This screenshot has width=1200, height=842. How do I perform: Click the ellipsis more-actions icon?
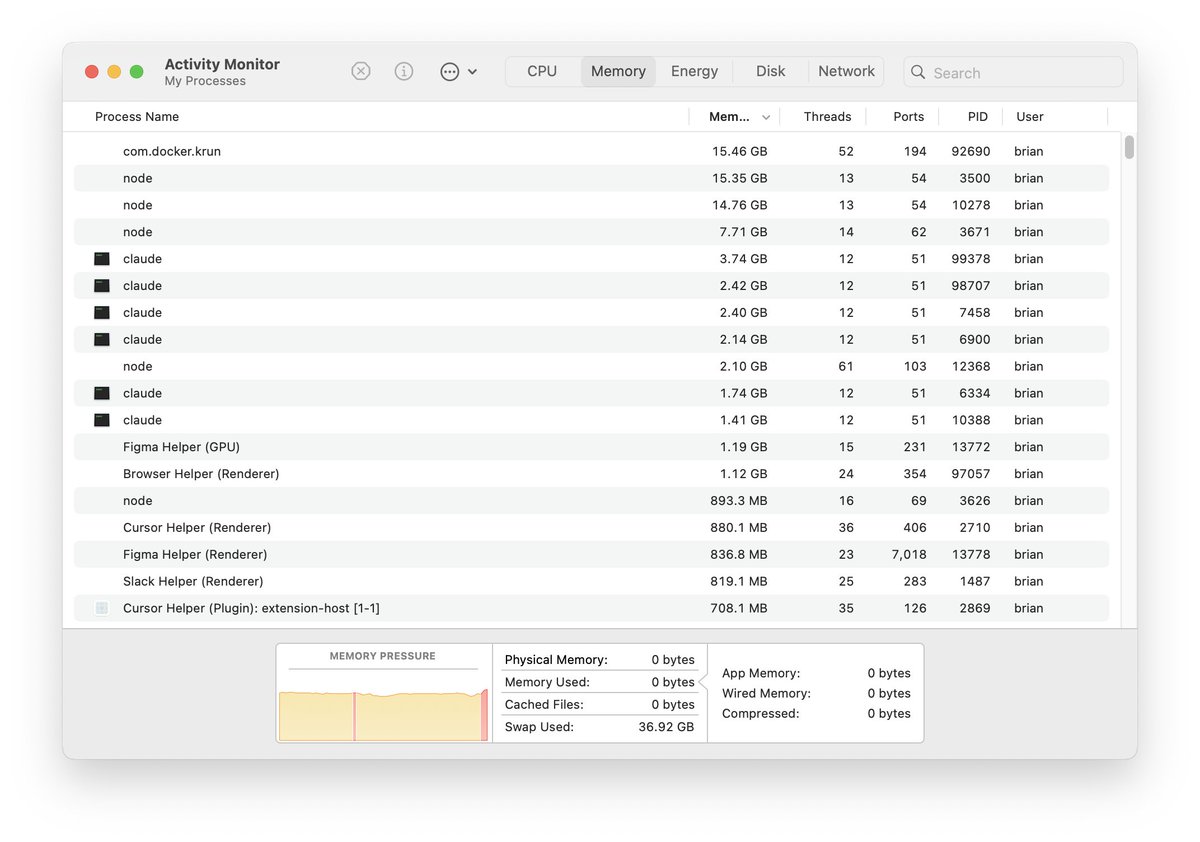(450, 72)
